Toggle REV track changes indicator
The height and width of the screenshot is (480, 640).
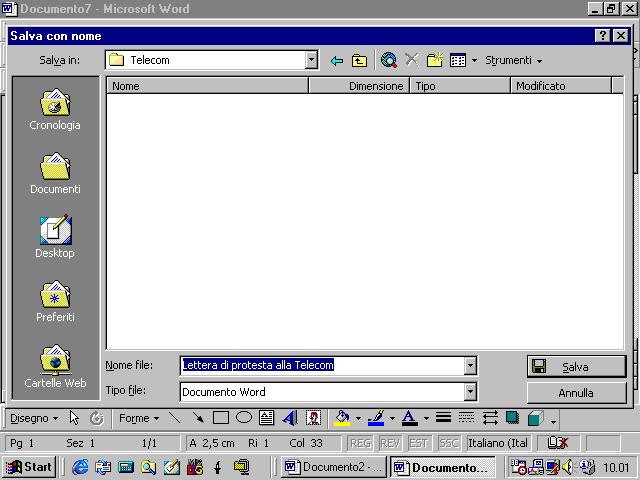[390, 443]
